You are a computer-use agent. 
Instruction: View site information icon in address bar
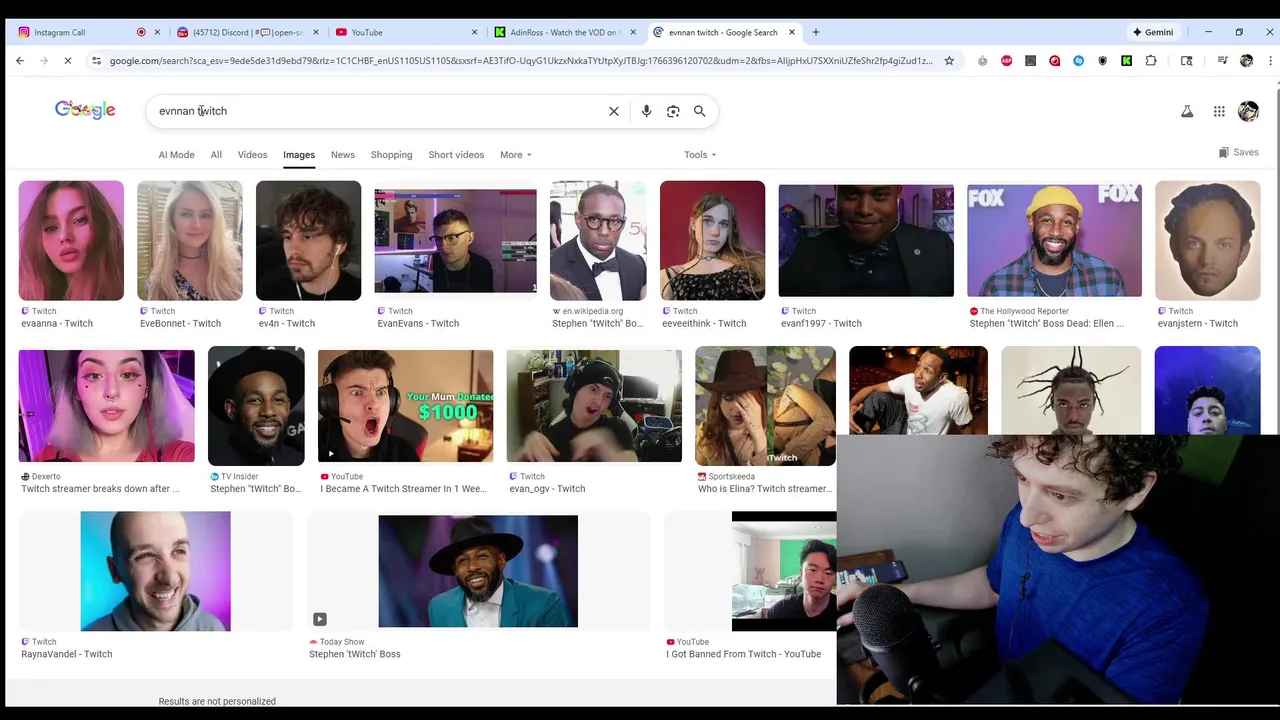[x=96, y=61]
